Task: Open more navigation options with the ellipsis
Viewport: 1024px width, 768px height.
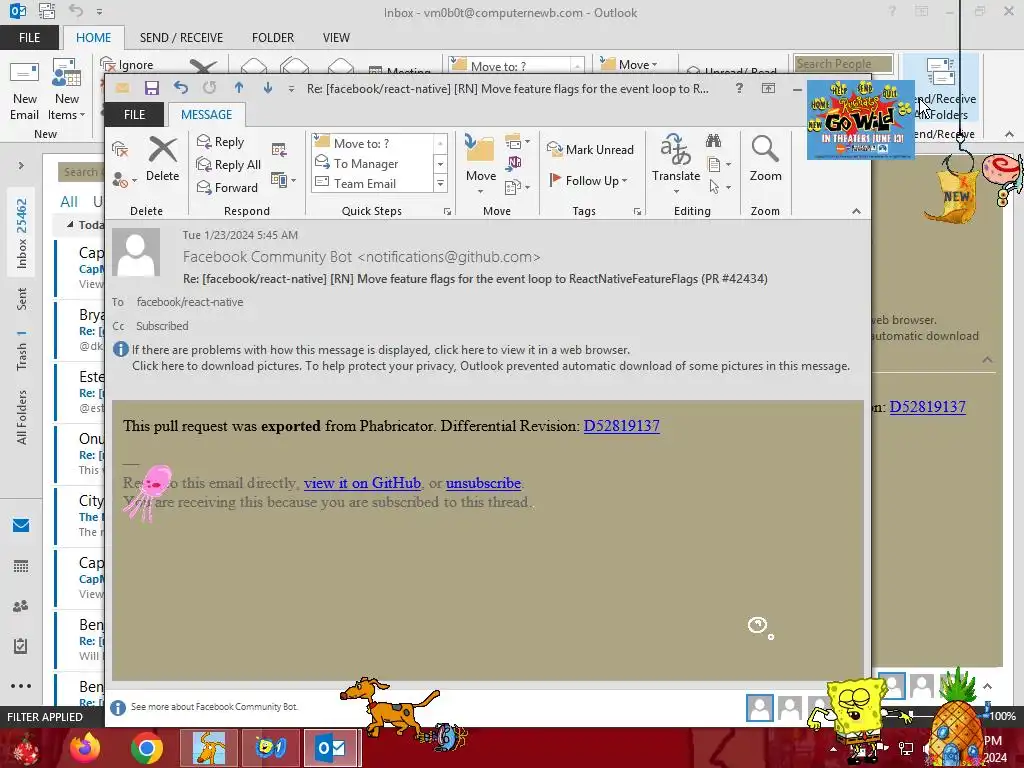Action: click(x=21, y=686)
